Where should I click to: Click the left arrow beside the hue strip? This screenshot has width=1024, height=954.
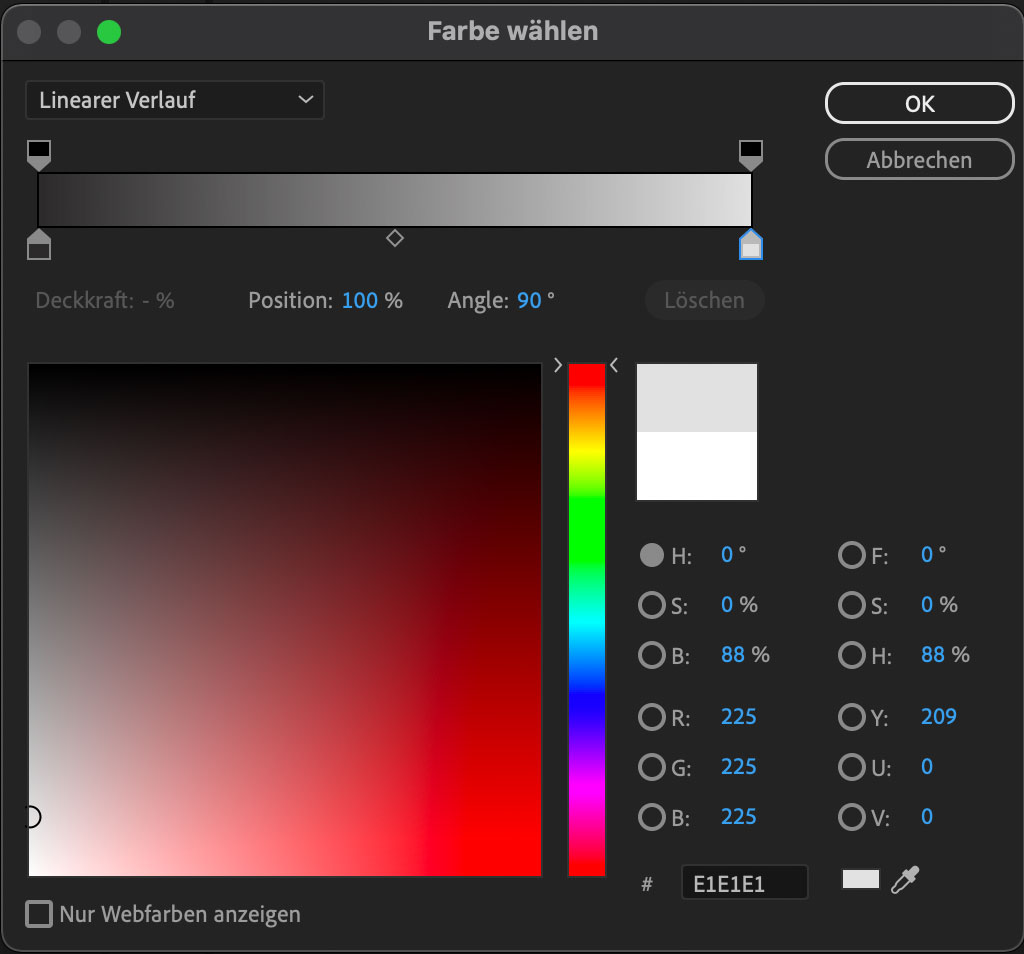click(614, 365)
